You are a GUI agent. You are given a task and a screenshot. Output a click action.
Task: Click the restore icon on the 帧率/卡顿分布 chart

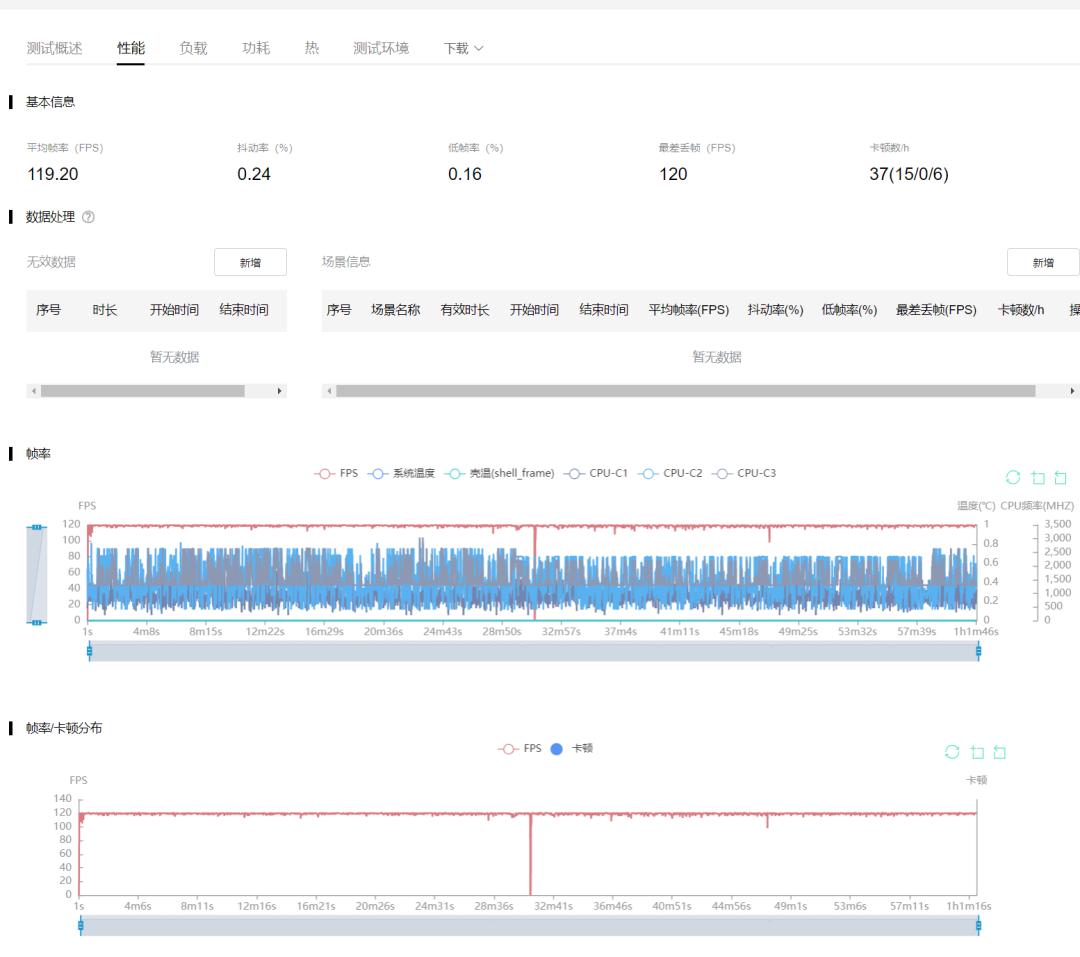tap(952, 752)
